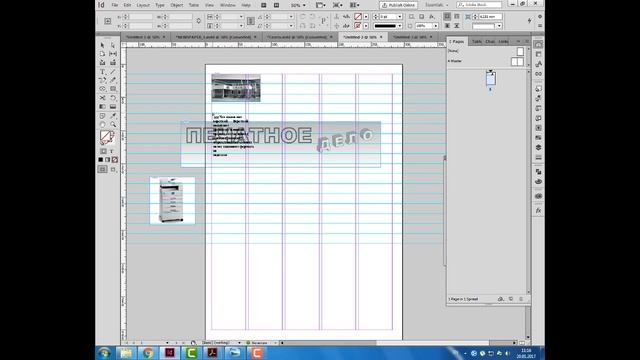Open the File menu
The width and height of the screenshot is (640, 360).
115,5
